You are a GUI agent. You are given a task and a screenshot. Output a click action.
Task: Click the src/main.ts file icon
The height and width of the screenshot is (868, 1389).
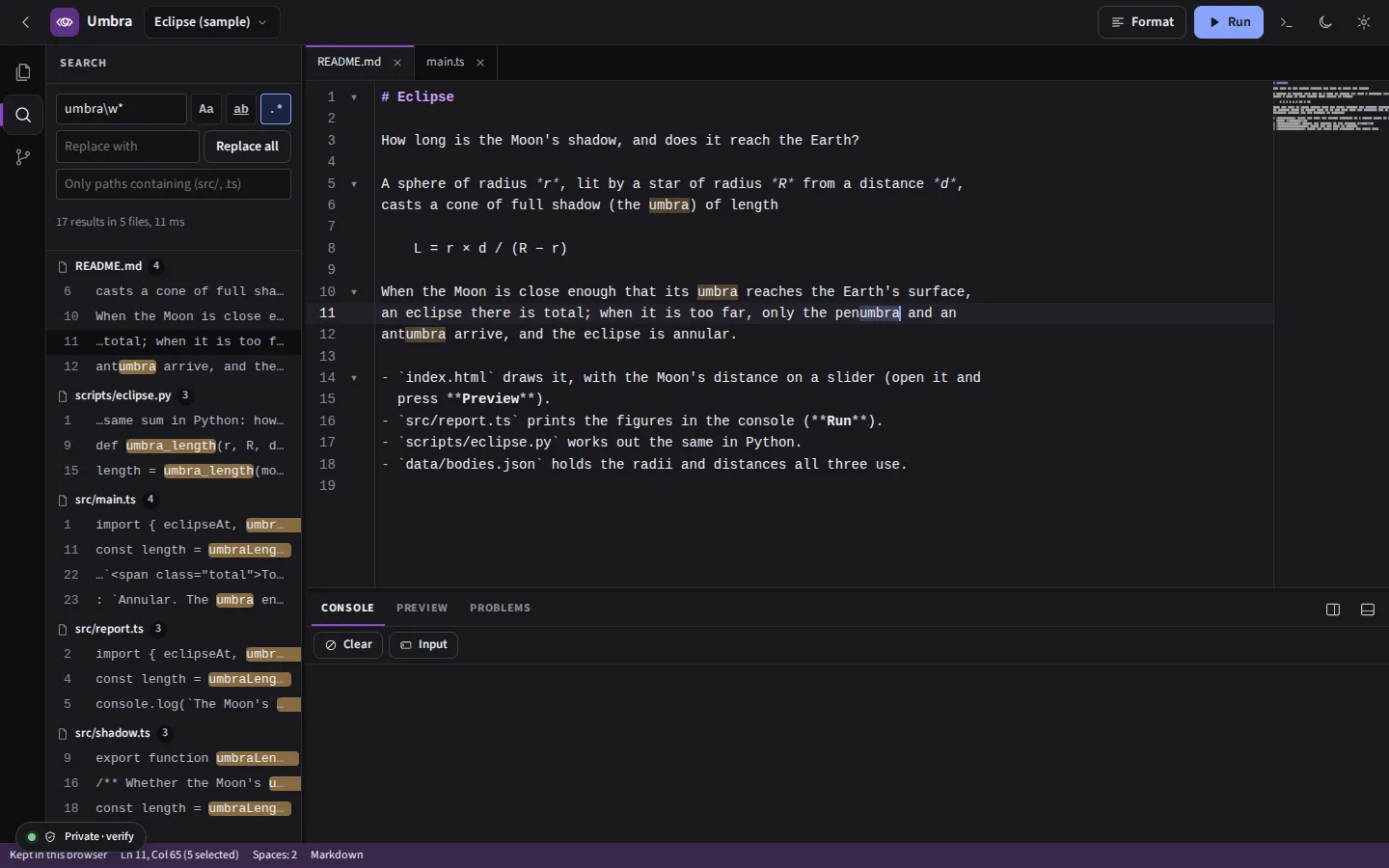(x=63, y=500)
